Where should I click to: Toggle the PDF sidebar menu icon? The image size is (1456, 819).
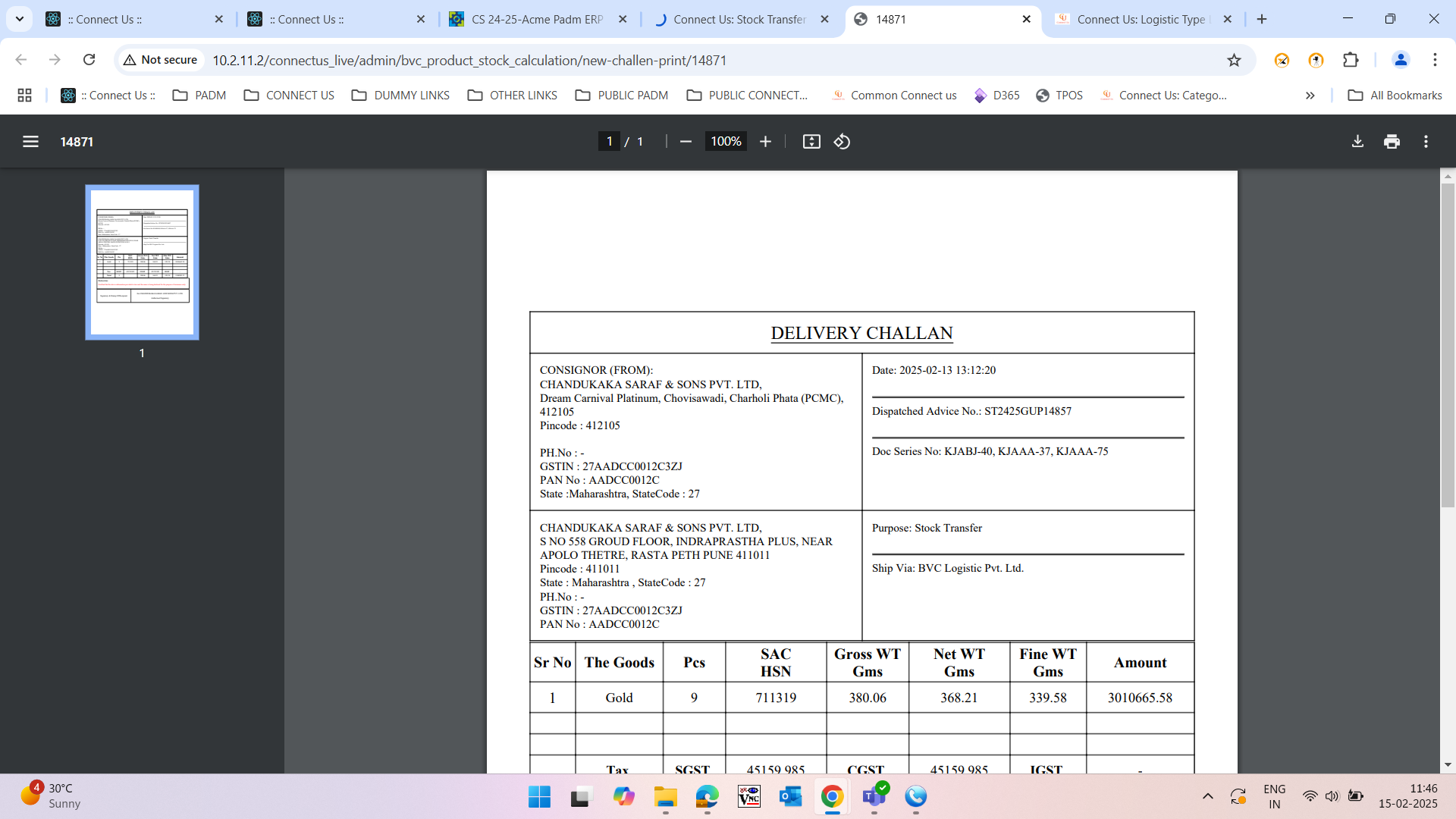pos(30,142)
